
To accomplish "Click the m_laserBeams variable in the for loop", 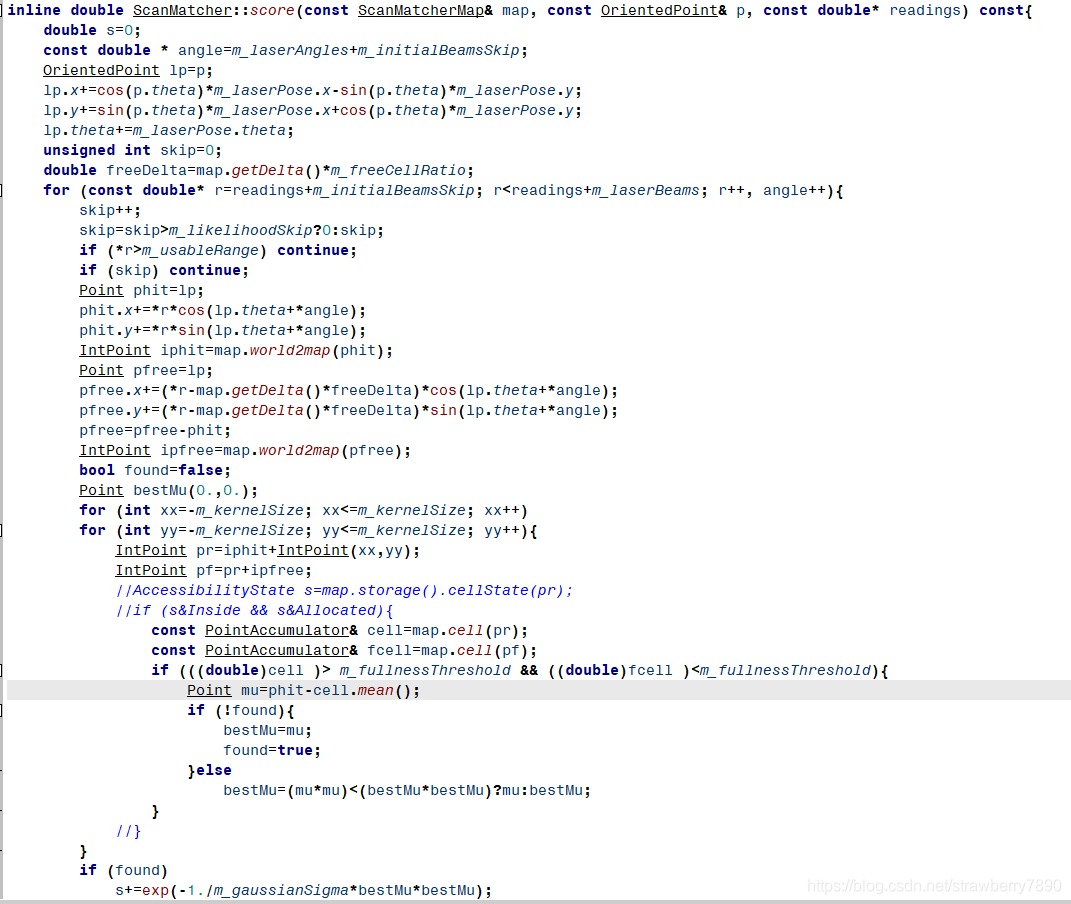I will pos(645,190).
